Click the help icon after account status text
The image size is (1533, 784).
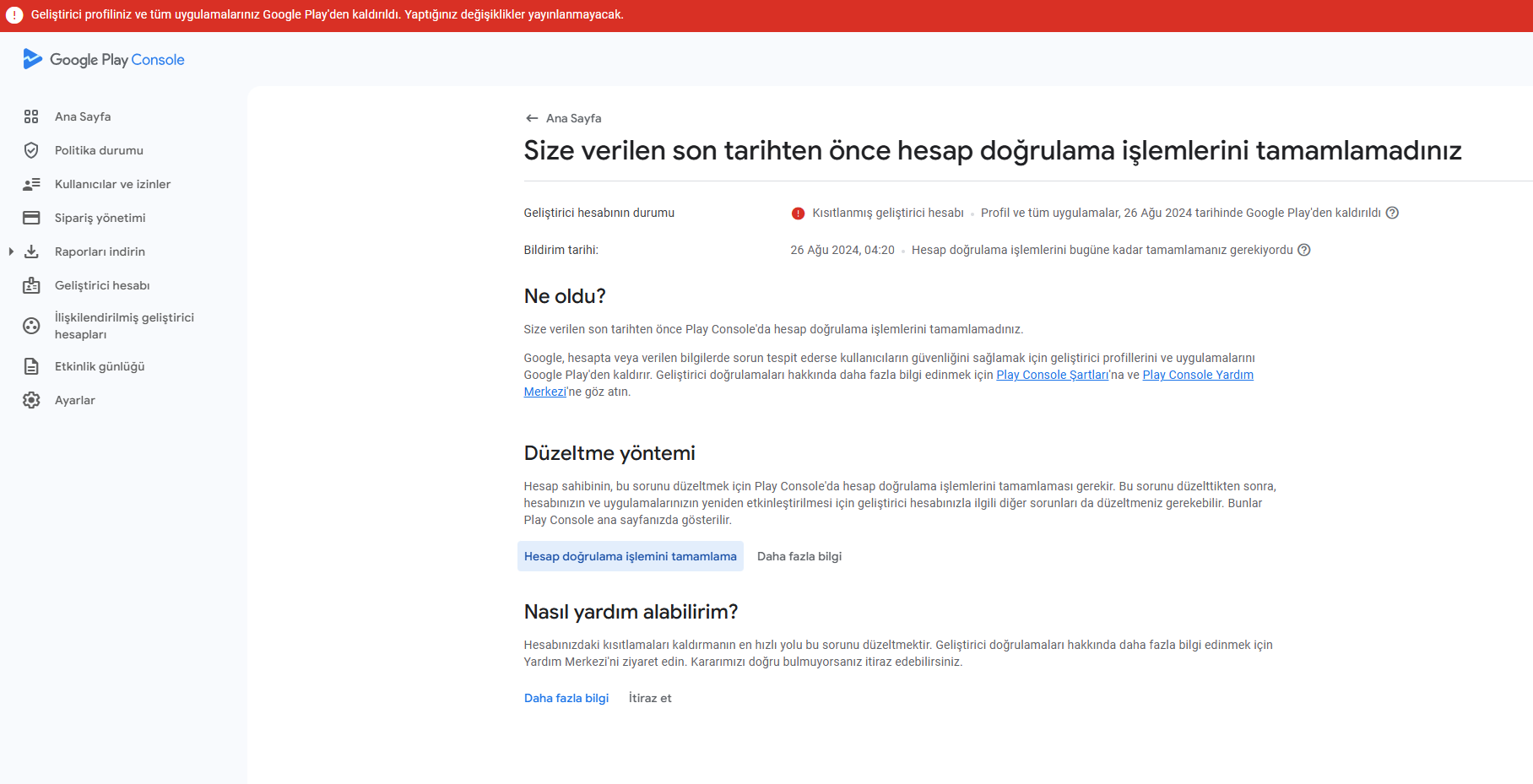pyautogui.click(x=1392, y=213)
